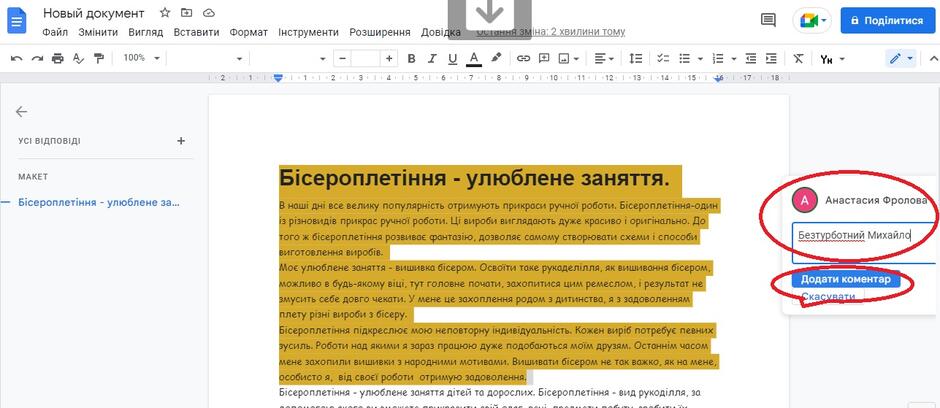Expand the insert image dropdown arrow
The width and height of the screenshot is (940, 408).
coord(576,59)
